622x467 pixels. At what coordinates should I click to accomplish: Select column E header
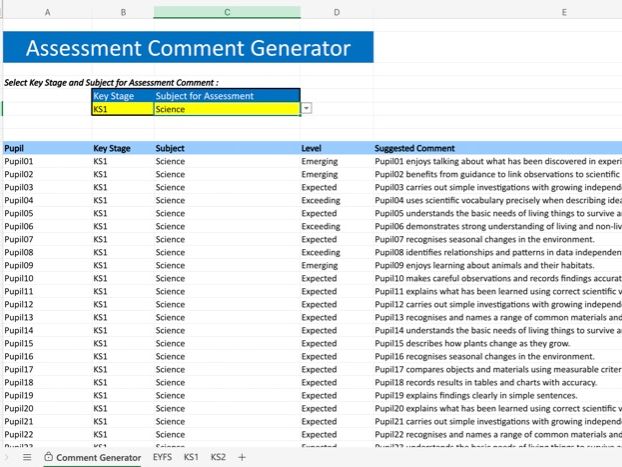point(564,12)
